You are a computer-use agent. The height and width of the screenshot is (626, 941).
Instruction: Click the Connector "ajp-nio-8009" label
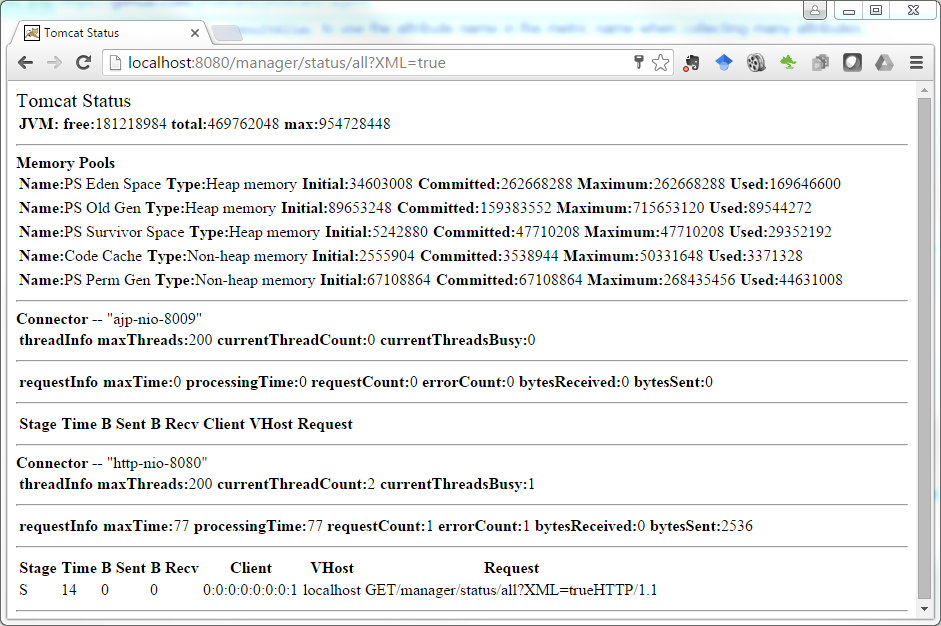point(109,319)
